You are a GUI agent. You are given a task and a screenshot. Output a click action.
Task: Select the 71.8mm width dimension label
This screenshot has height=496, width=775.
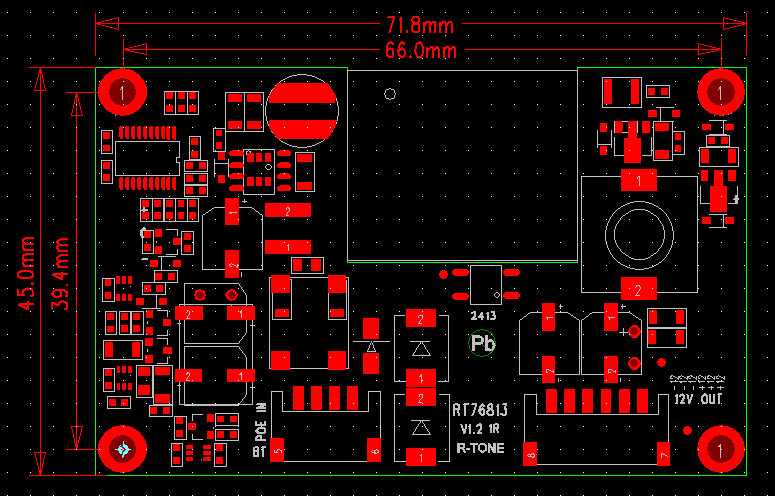point(421,25)
